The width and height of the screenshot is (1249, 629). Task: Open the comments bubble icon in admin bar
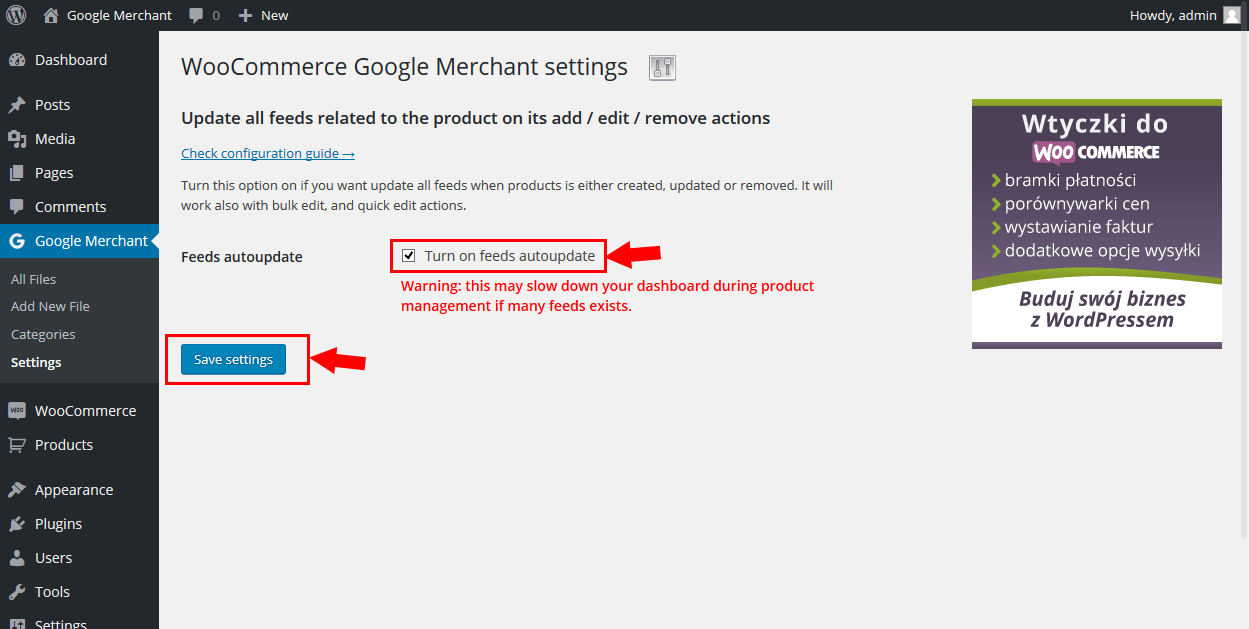click(x=196, y=15)
